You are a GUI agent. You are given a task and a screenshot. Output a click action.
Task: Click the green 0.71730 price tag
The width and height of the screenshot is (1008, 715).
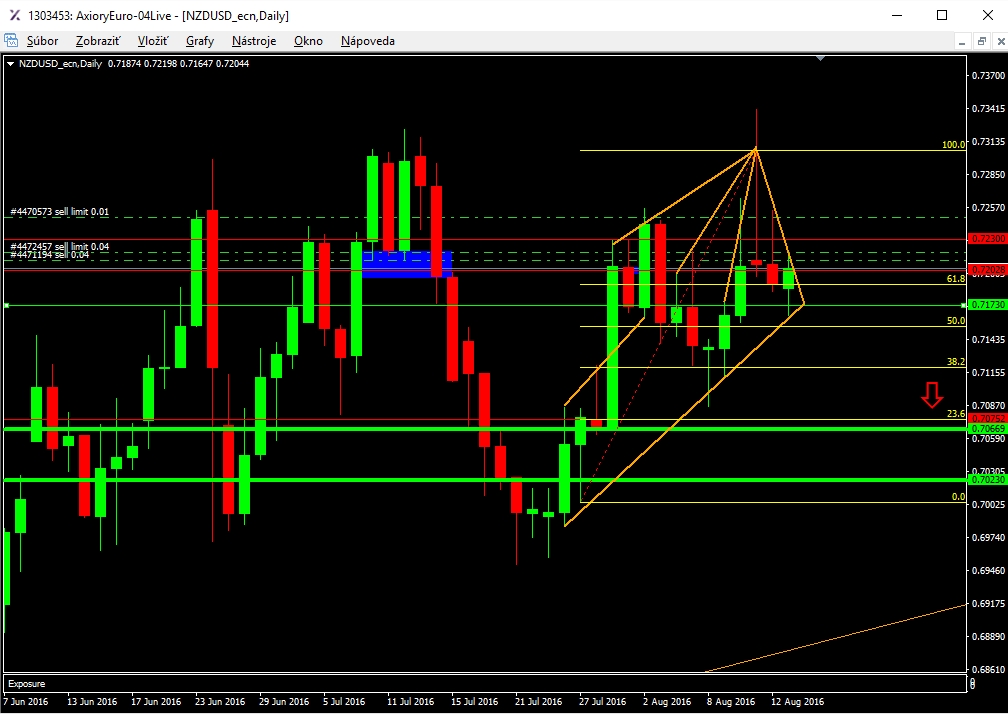[987, 305]
